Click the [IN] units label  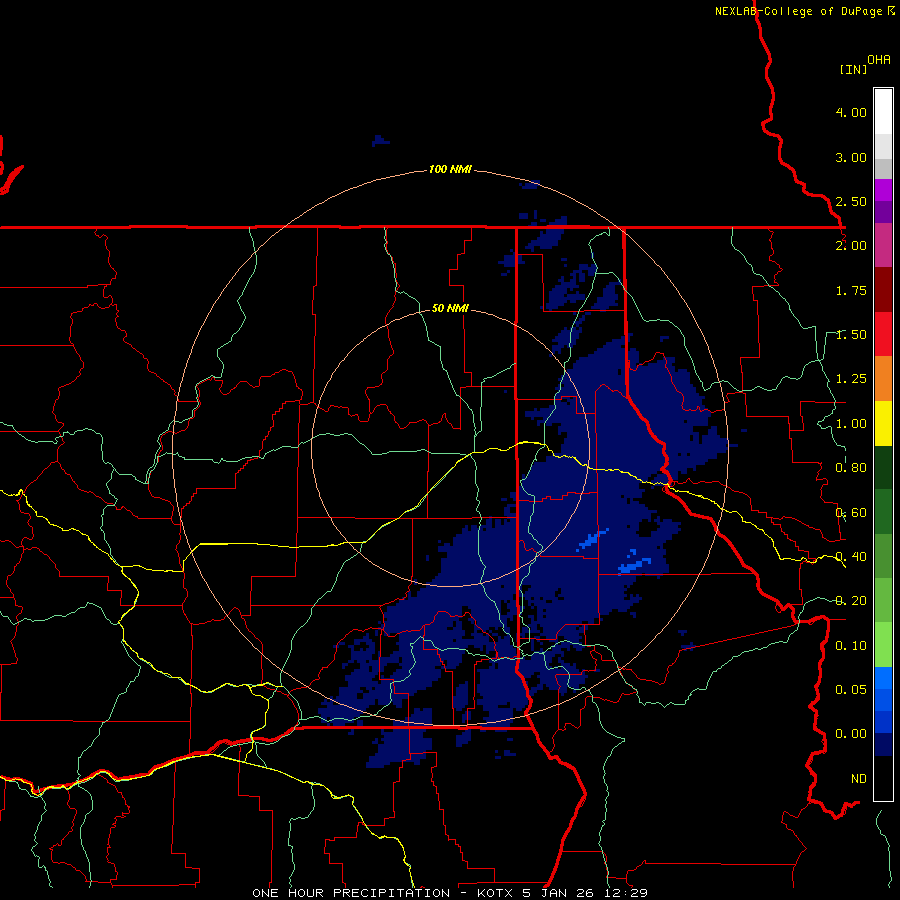coord(853,69)
